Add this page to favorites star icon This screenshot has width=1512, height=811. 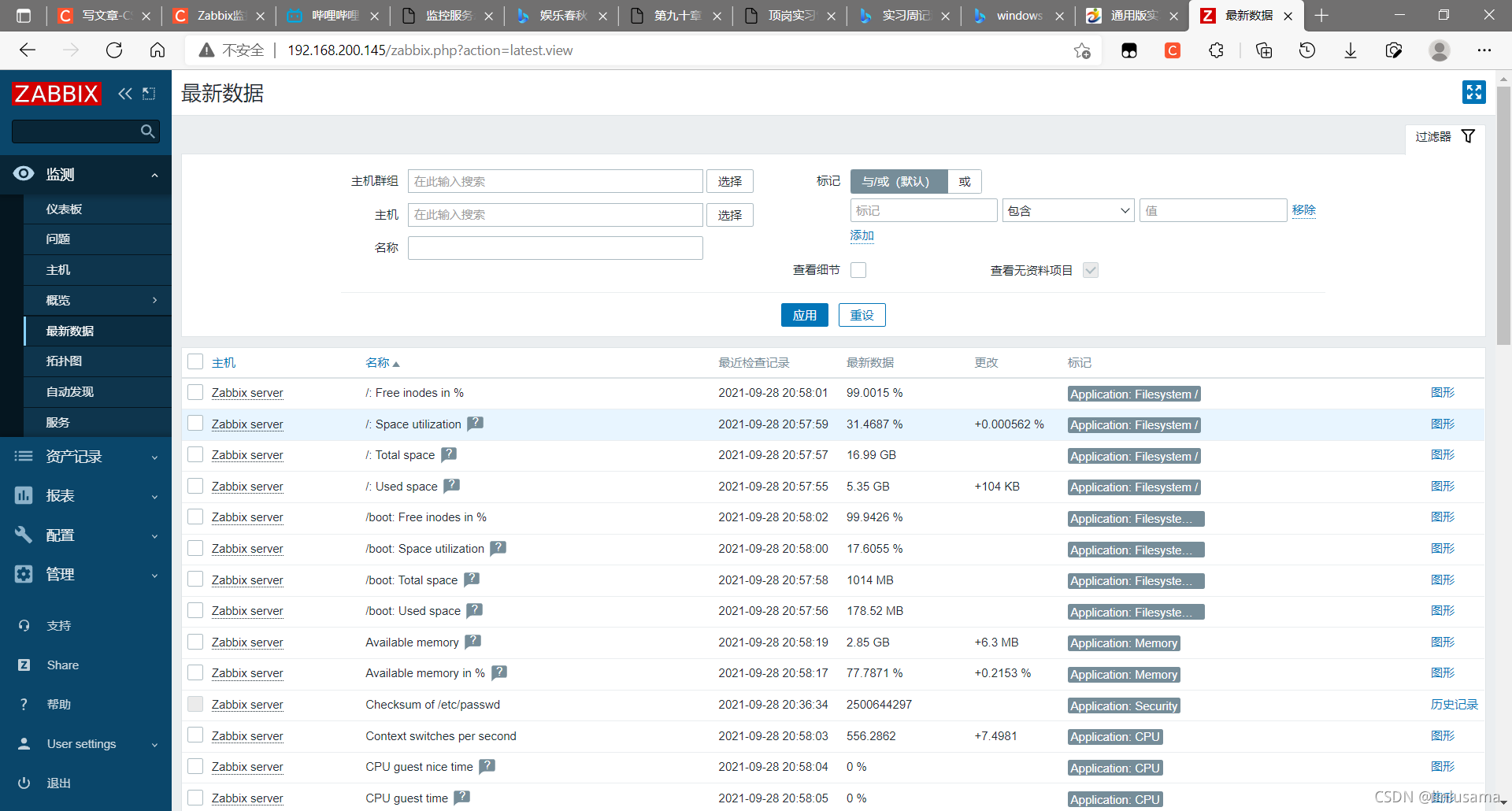point(1082,50)
